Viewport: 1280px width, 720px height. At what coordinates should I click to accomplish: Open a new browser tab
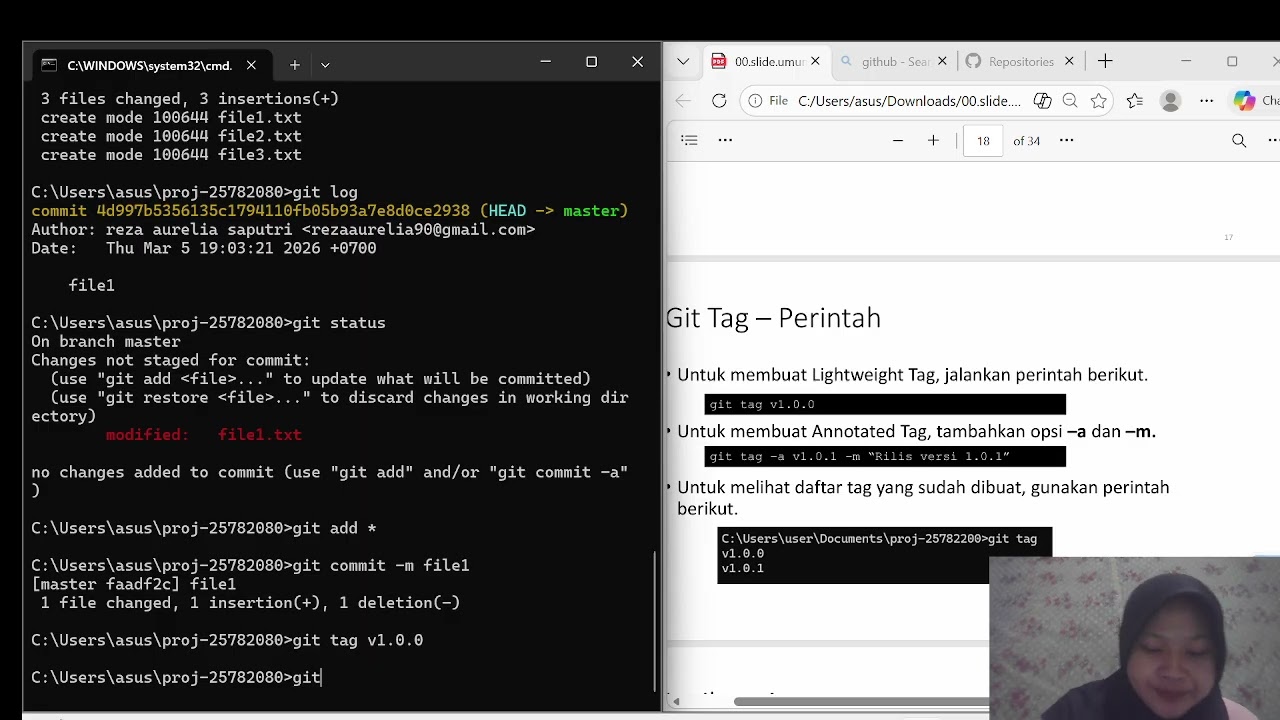(1105, 61)
